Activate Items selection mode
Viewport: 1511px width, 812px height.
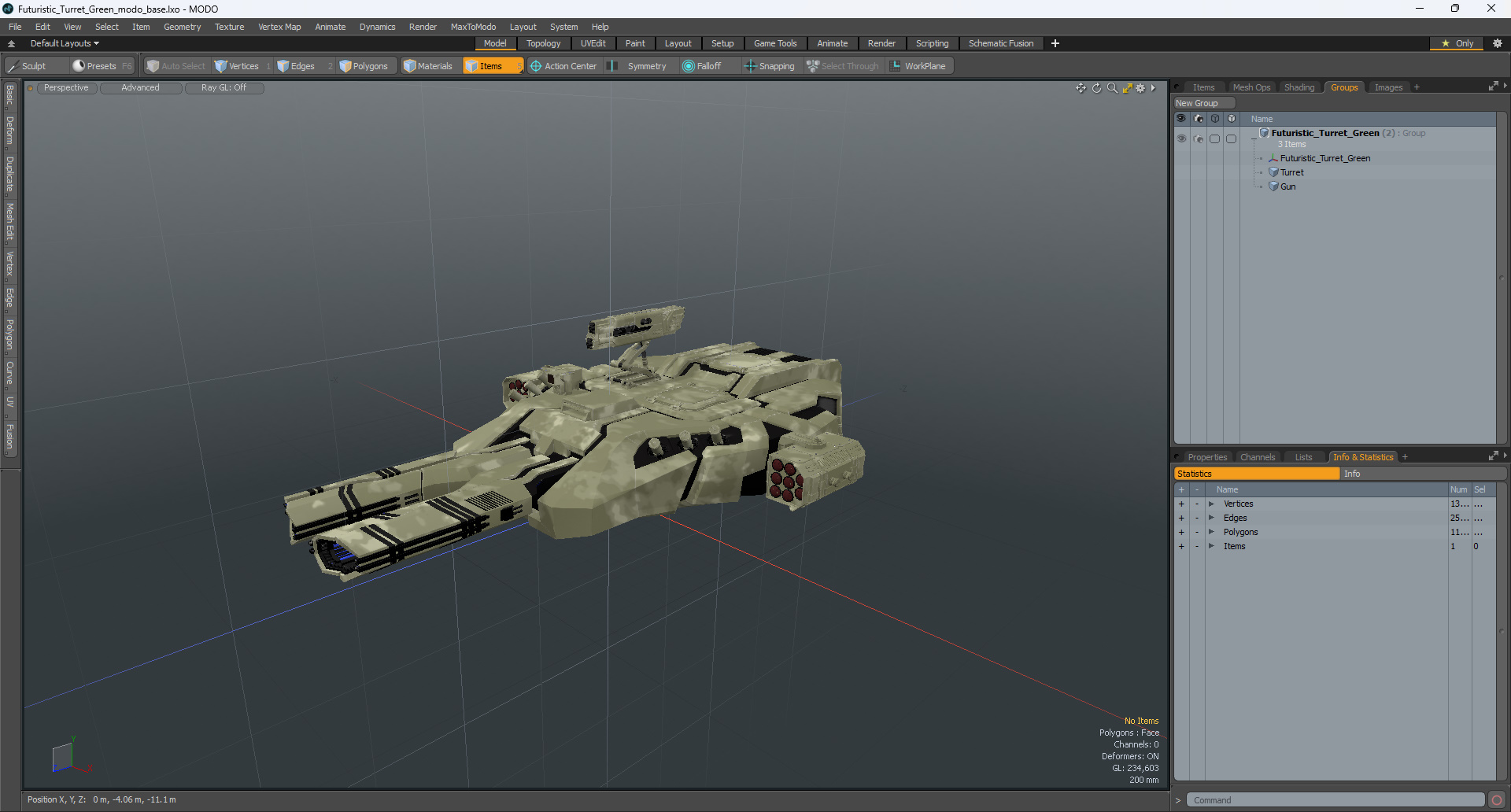pyautogui.click(x=492, y=66)
